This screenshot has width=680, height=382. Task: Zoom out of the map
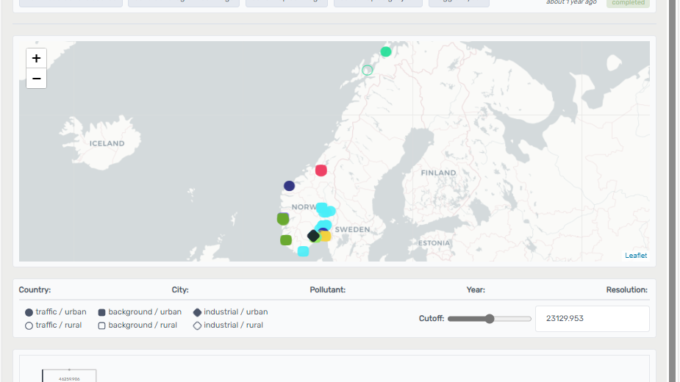36,78
